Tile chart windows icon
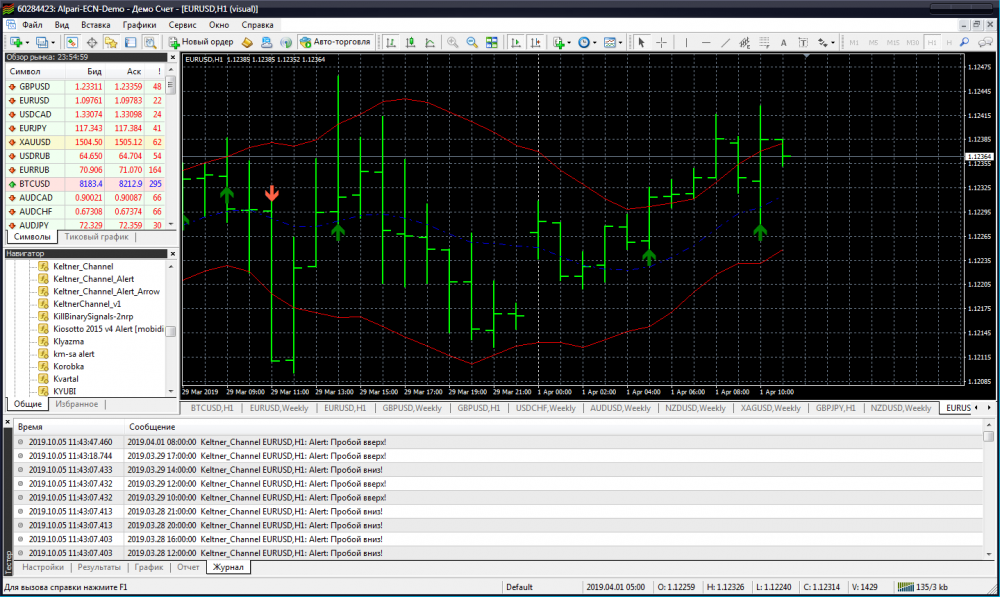 (492, 42)
